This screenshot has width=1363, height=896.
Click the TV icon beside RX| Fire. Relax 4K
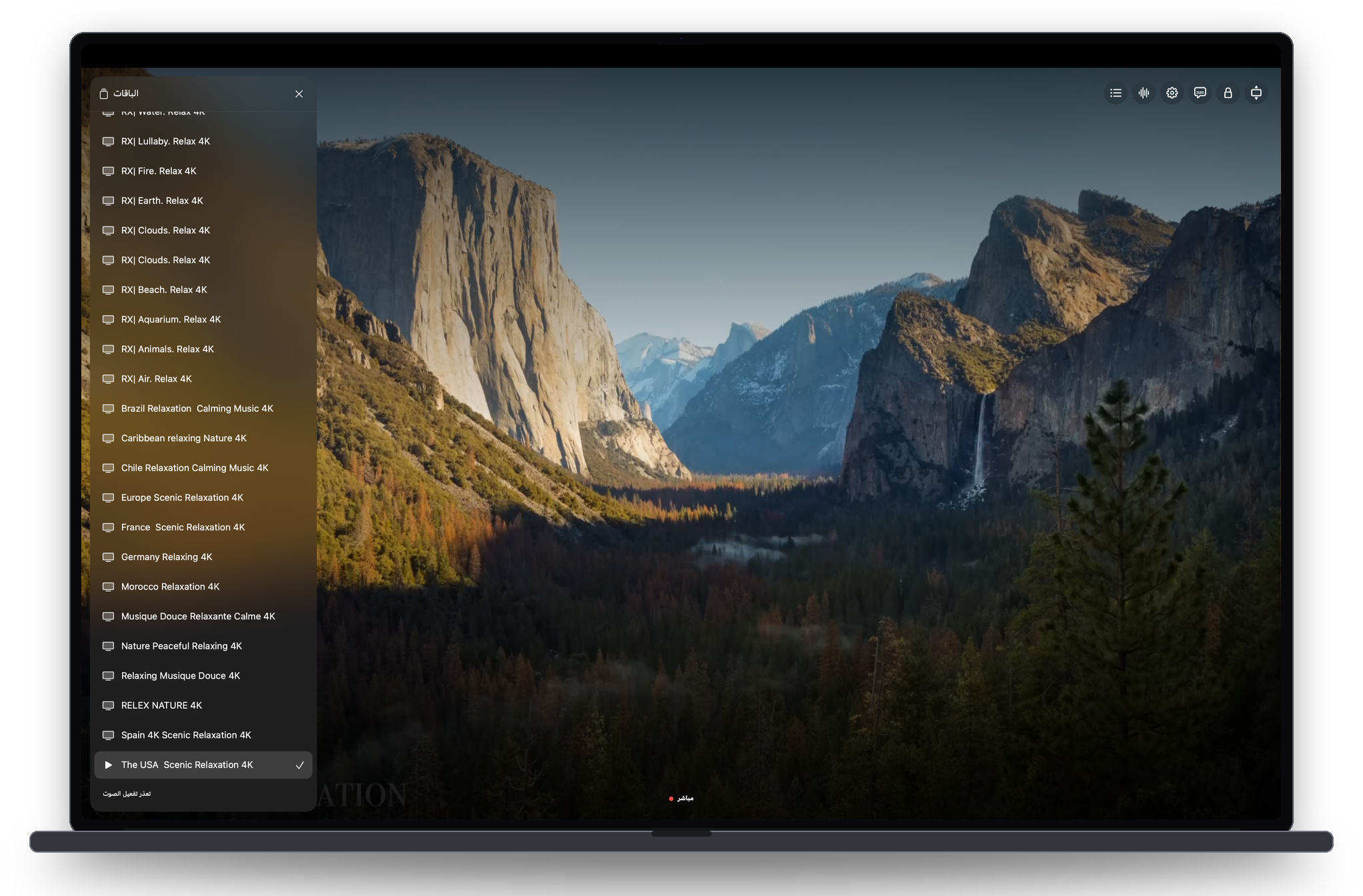point(108,171)
